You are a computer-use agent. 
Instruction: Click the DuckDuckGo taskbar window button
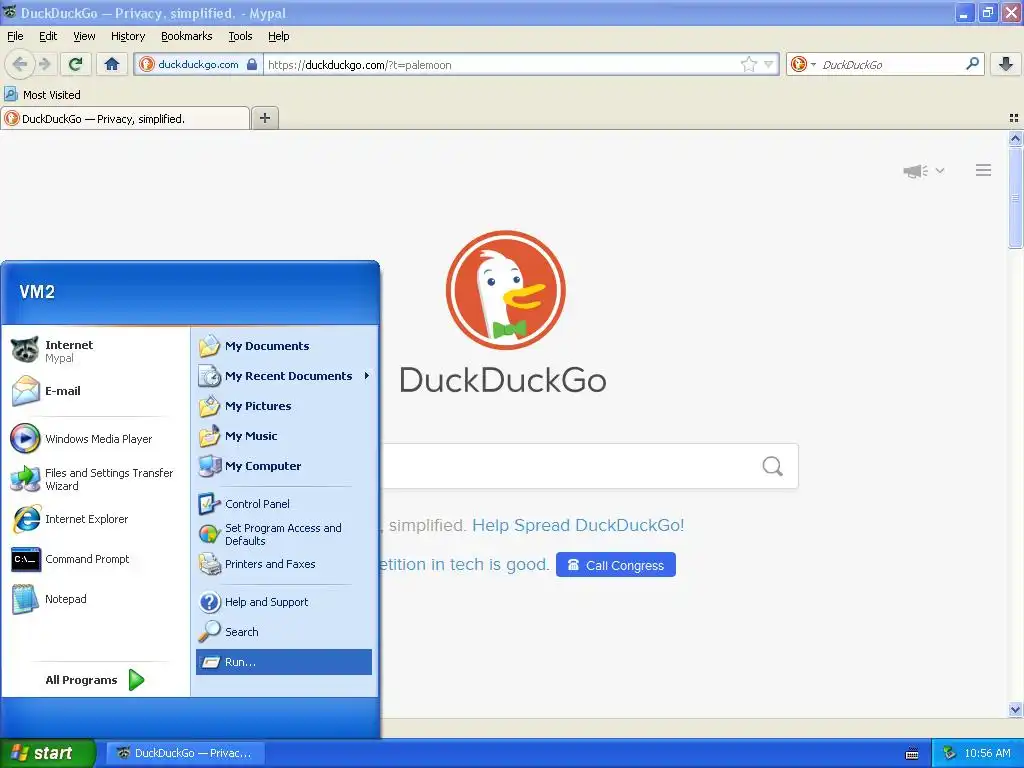point(186,753)
